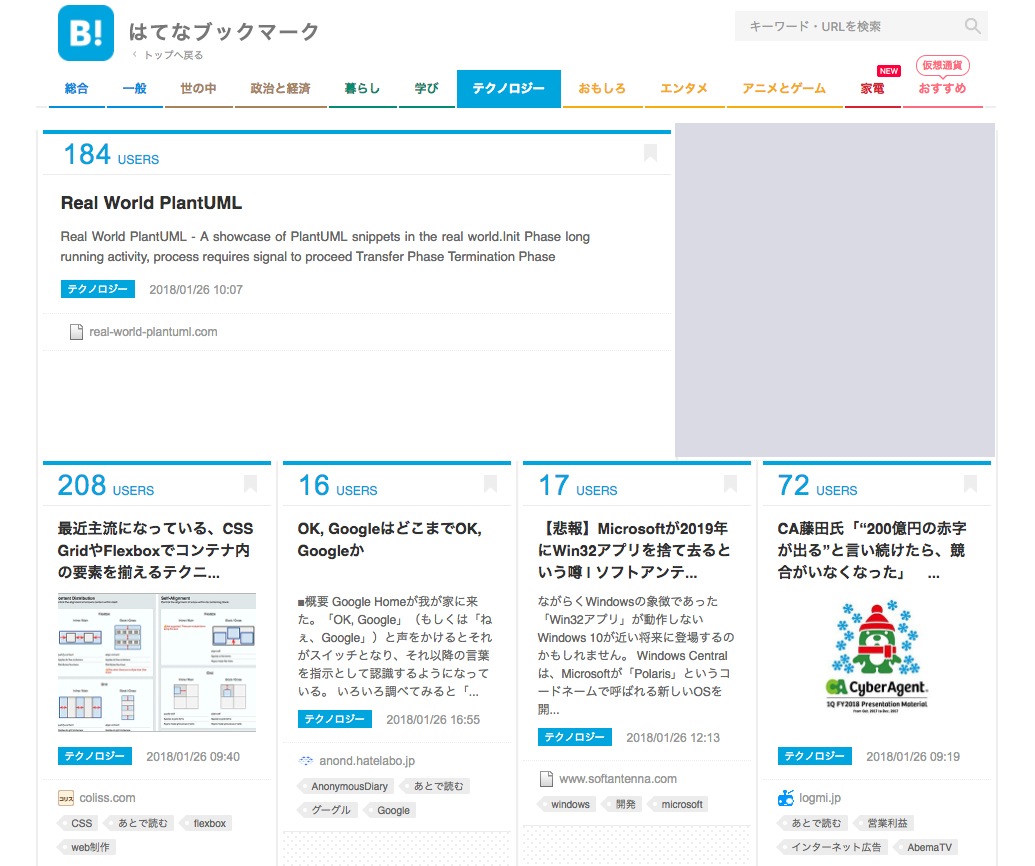
Task: Click the NEW badge above 家電
Action: 888,71
